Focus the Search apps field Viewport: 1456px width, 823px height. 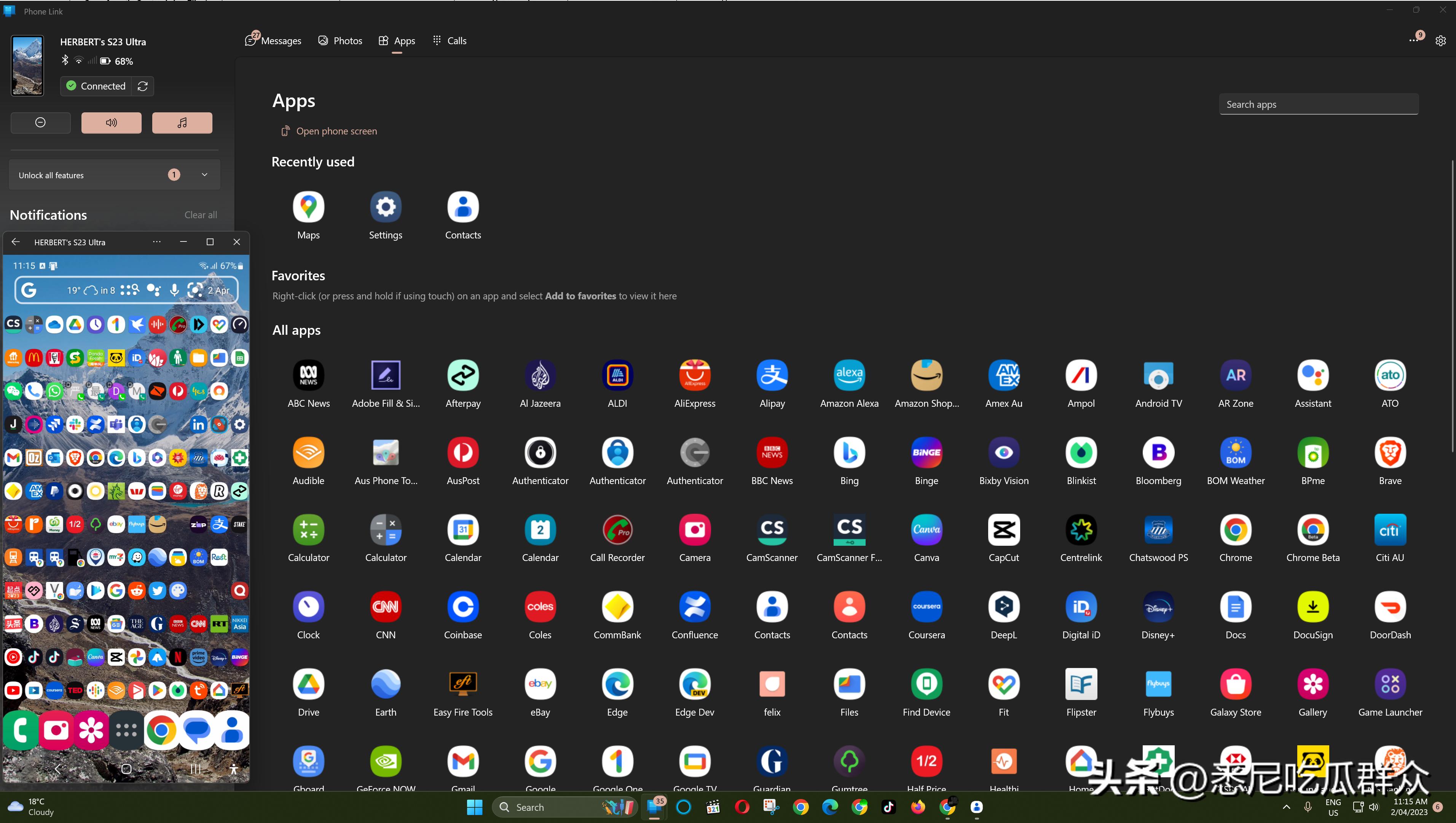(x=1318, y=105)
